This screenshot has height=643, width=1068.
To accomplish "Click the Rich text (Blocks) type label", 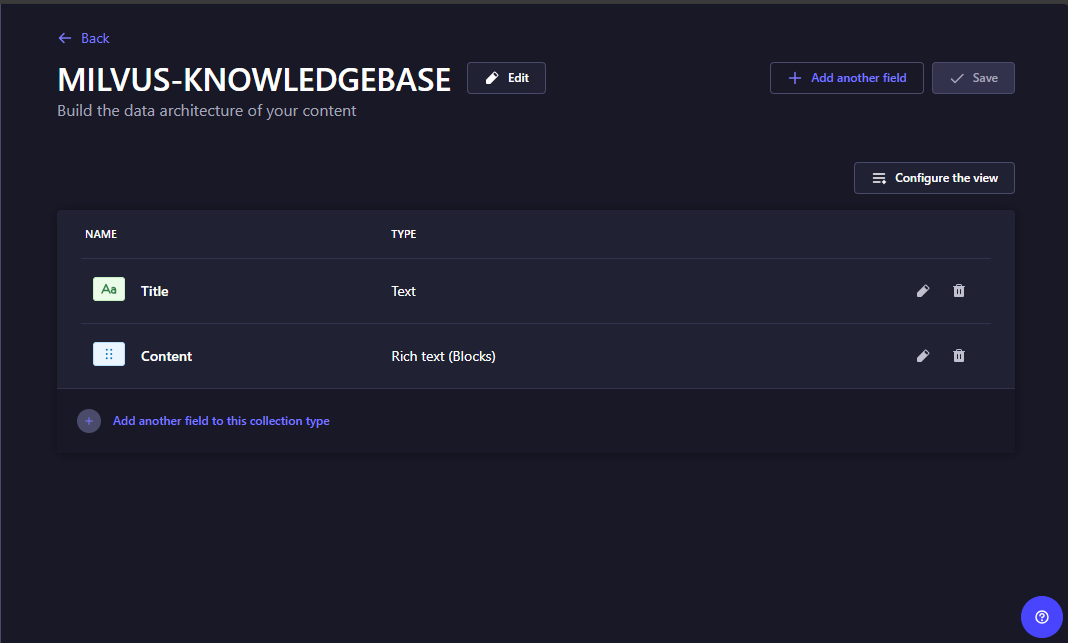I will (443, 356).
